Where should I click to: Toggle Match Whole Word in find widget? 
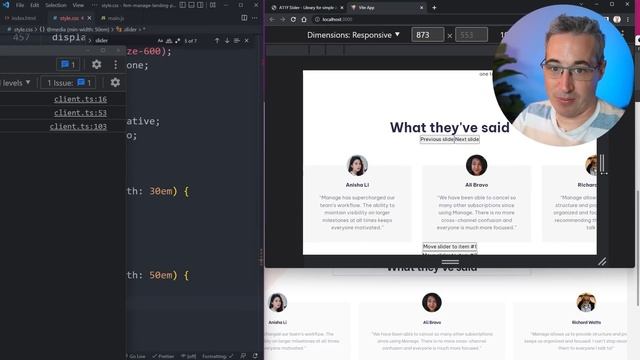169,41
